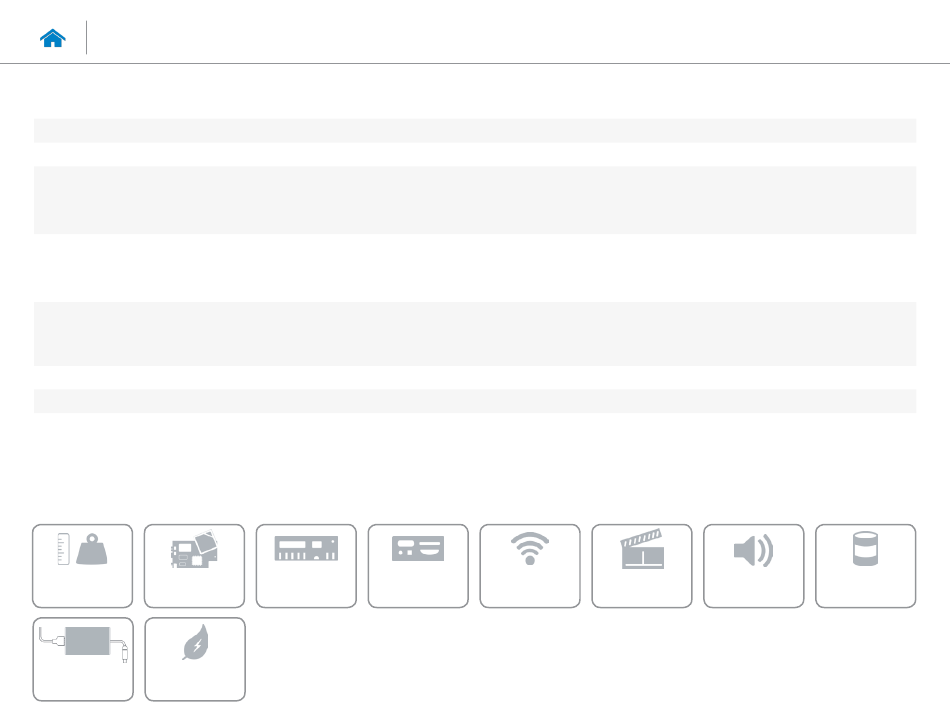
Task: Select the topmost narrow grey table row
Action: [475, 131]
